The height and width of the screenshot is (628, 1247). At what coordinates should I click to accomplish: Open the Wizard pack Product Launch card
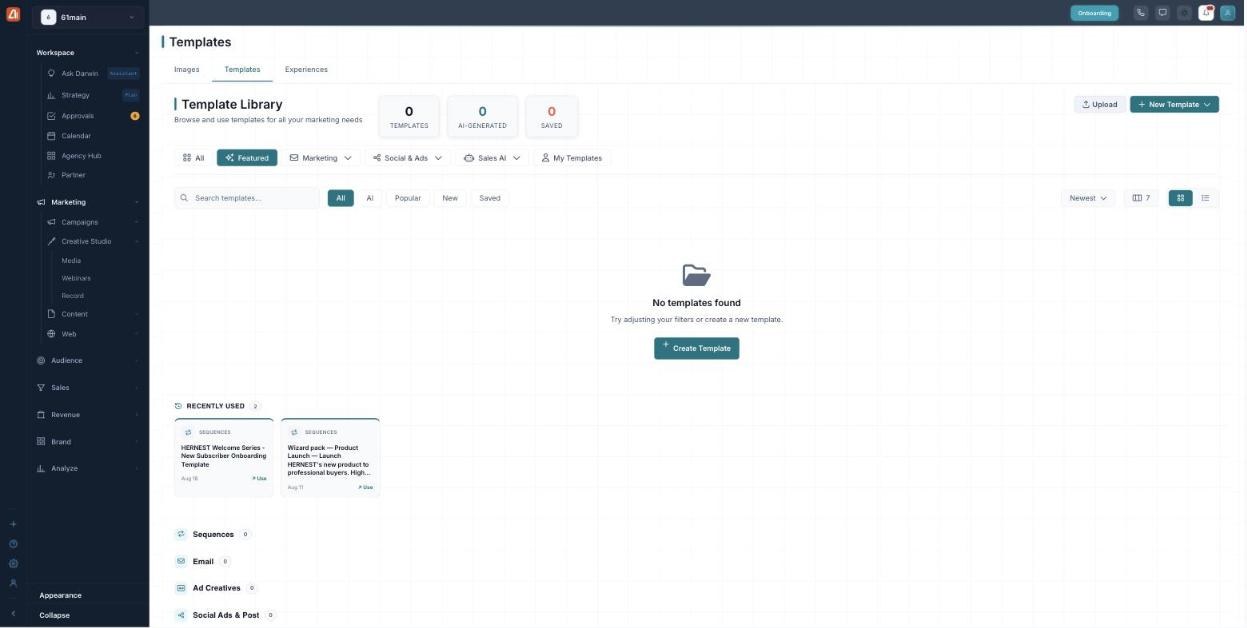click(330, 457)
